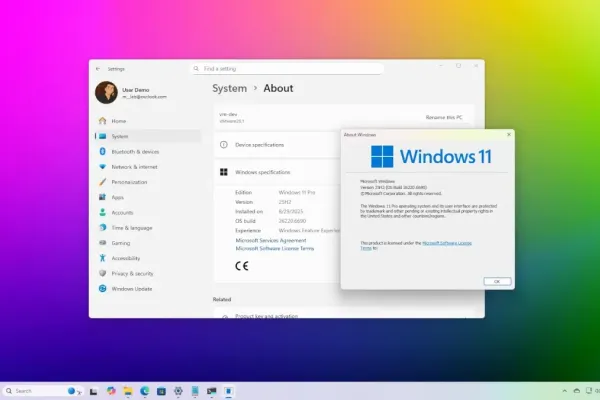
Task: Click the OneDrive cloud tray icon
Action: tap(577, 391)
